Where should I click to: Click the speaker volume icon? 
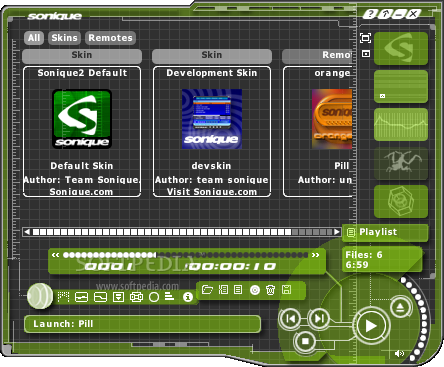pyautogui.click(x=399, y=353)
